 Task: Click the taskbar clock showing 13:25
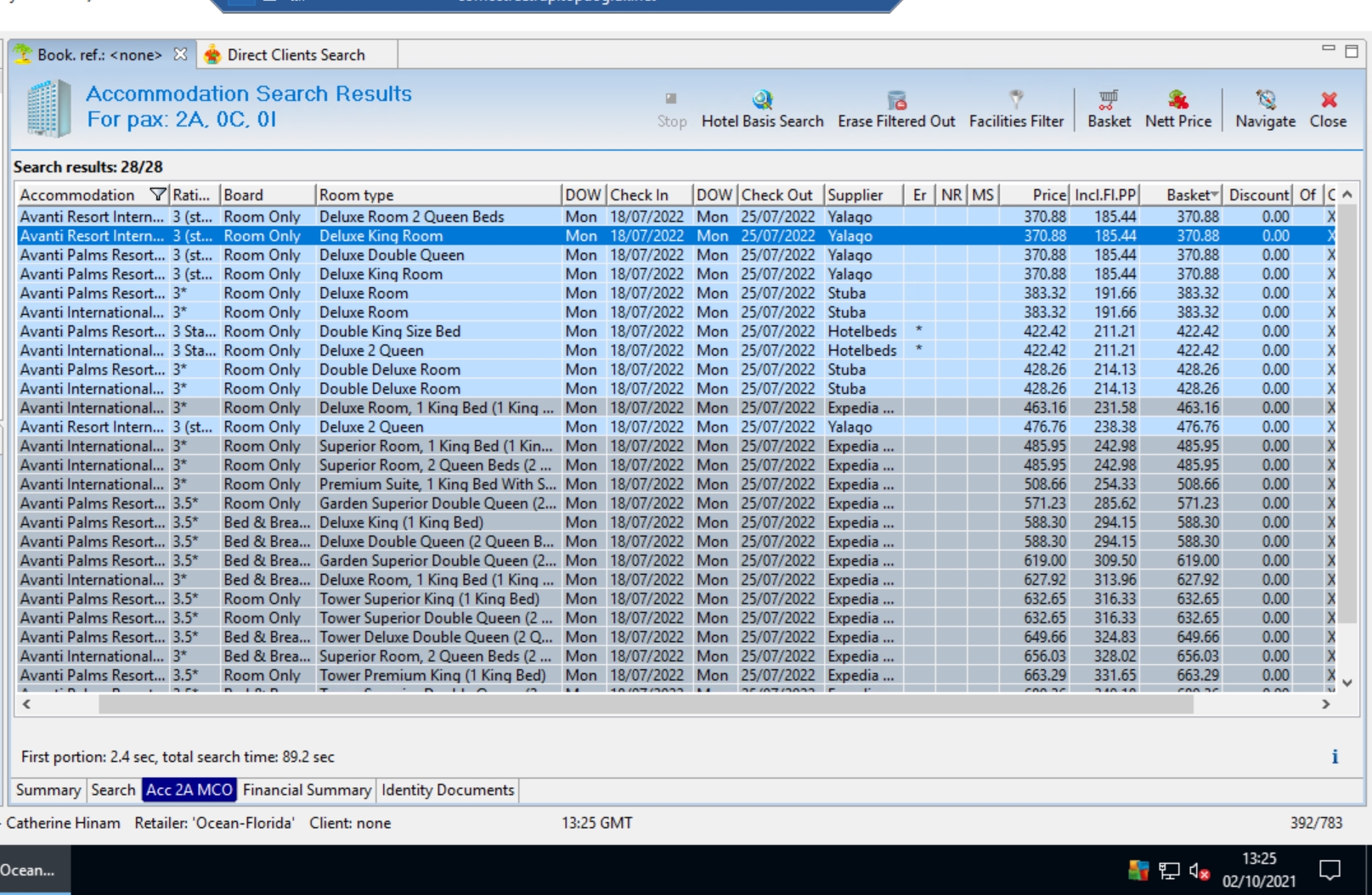tap(1258, 870)
